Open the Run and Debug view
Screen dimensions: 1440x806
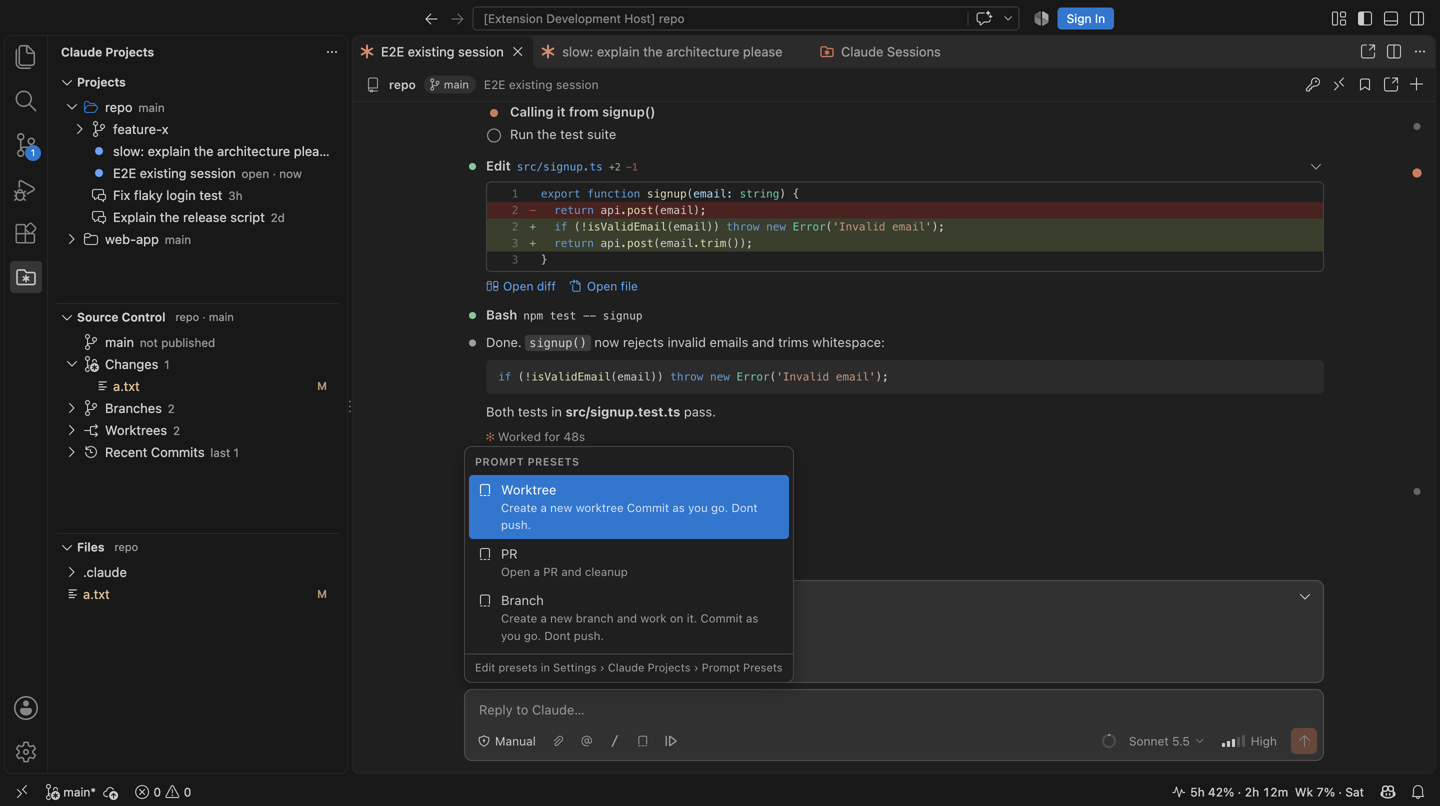pyautogui.click(x=26, y=189)
